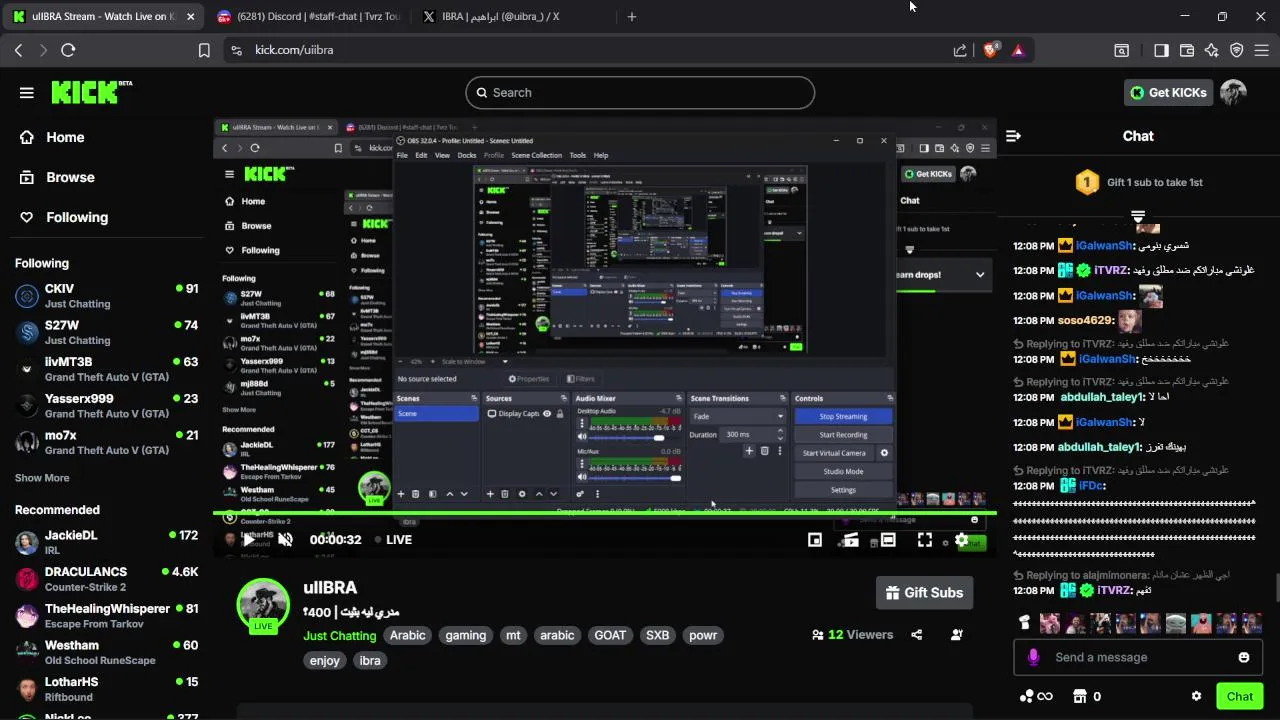Click the powr tag
Image resolution: width=1280 pixels, height=720 pixels.
pos(703,635)
